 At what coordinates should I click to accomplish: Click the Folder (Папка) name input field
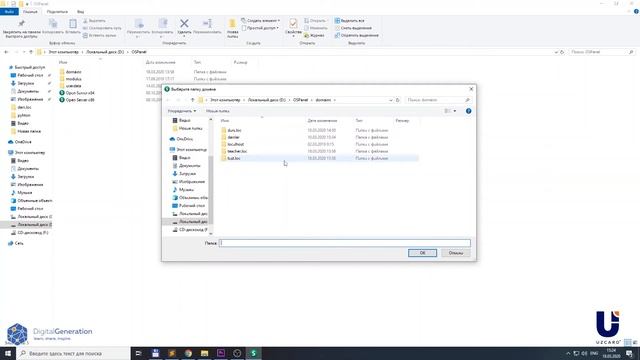[x=345, y=243]
